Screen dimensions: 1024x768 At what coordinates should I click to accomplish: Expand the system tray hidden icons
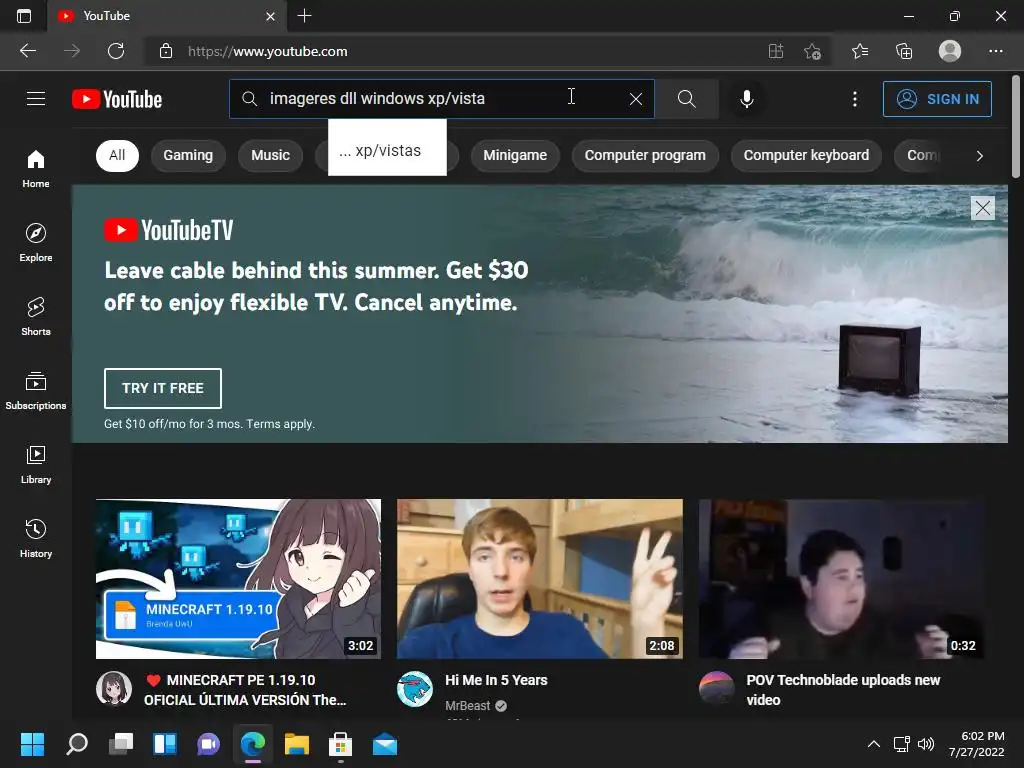click(x=873, y=744)
